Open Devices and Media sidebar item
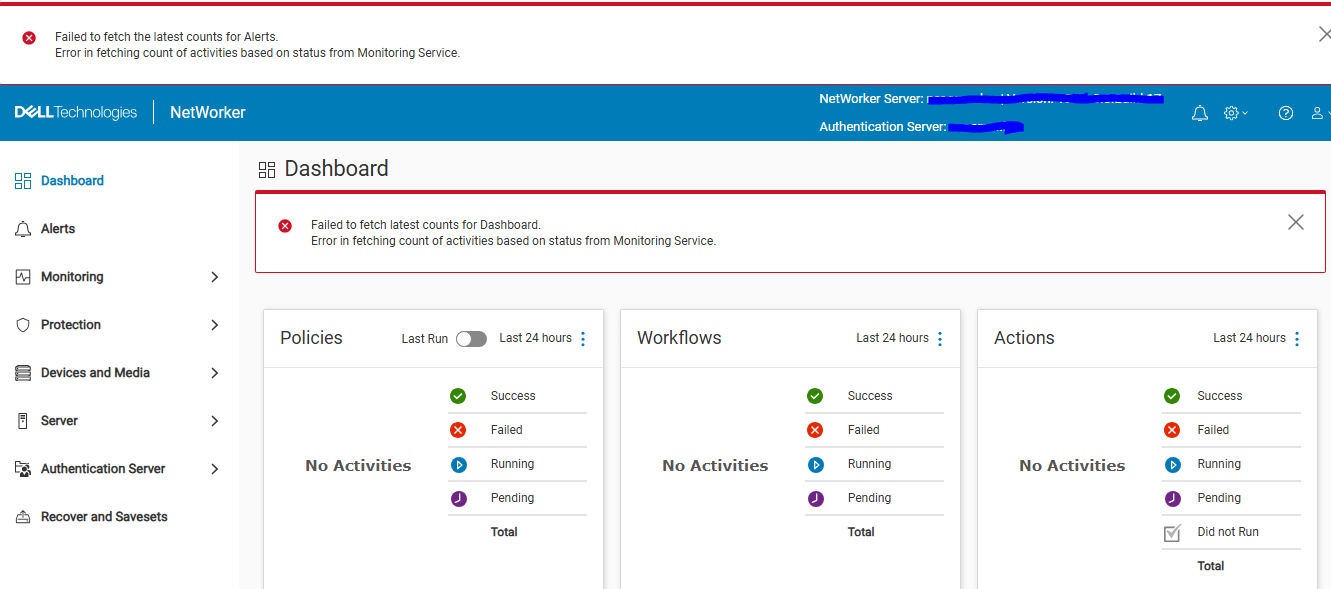The width and height of the screenshot is (1331, 589). point(95,373)
